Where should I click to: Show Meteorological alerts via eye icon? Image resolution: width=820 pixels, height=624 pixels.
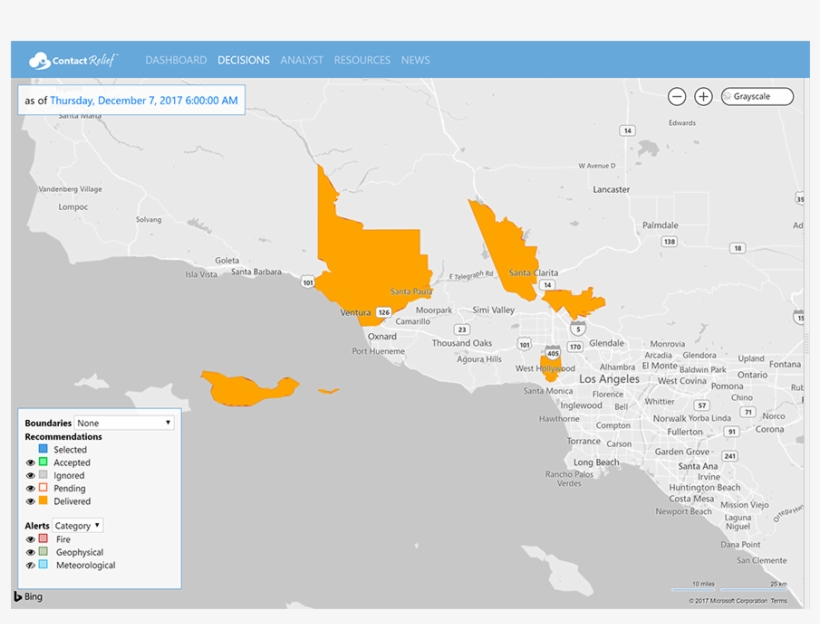tap(30, 565)
